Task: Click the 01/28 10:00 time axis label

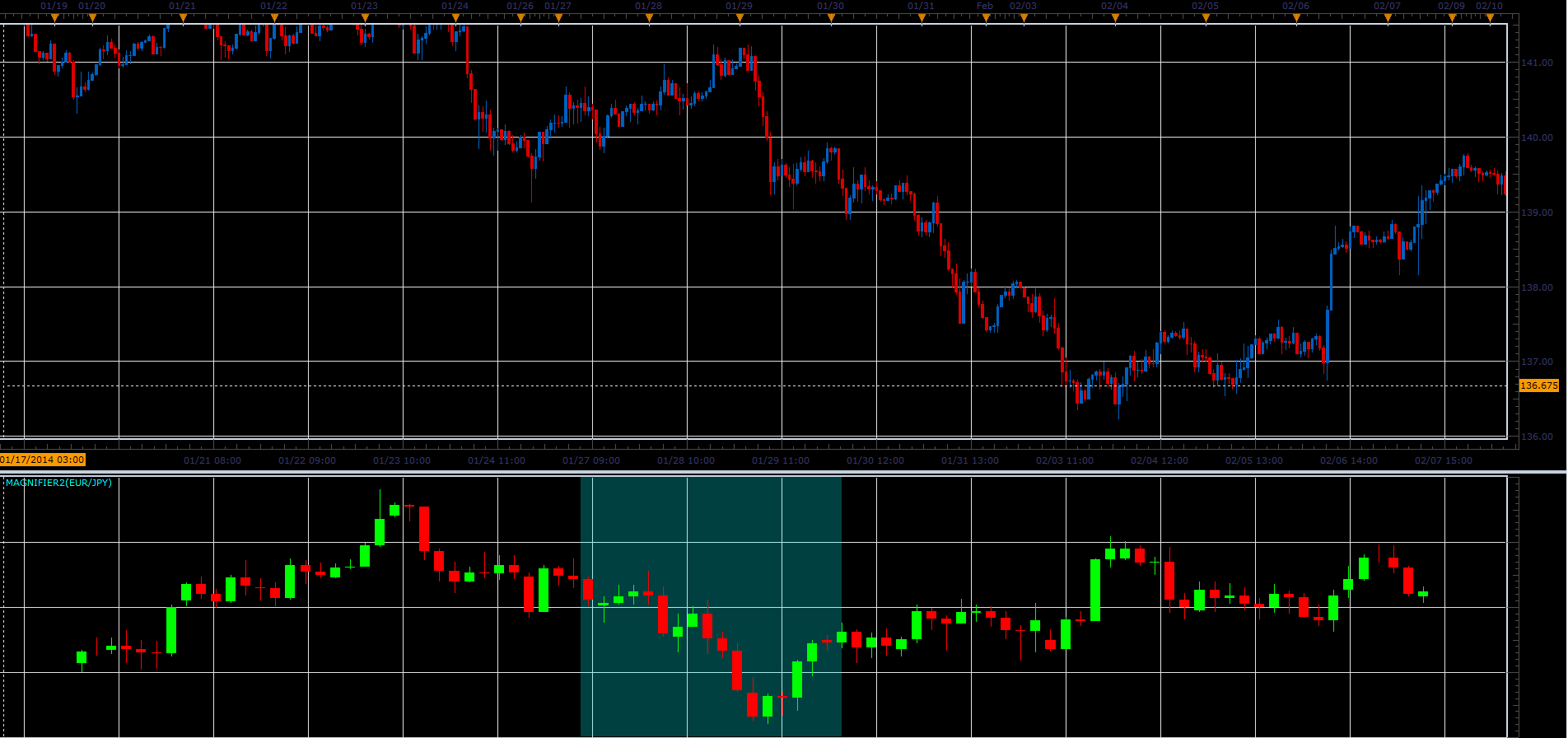Action: (x=686, y=460)
